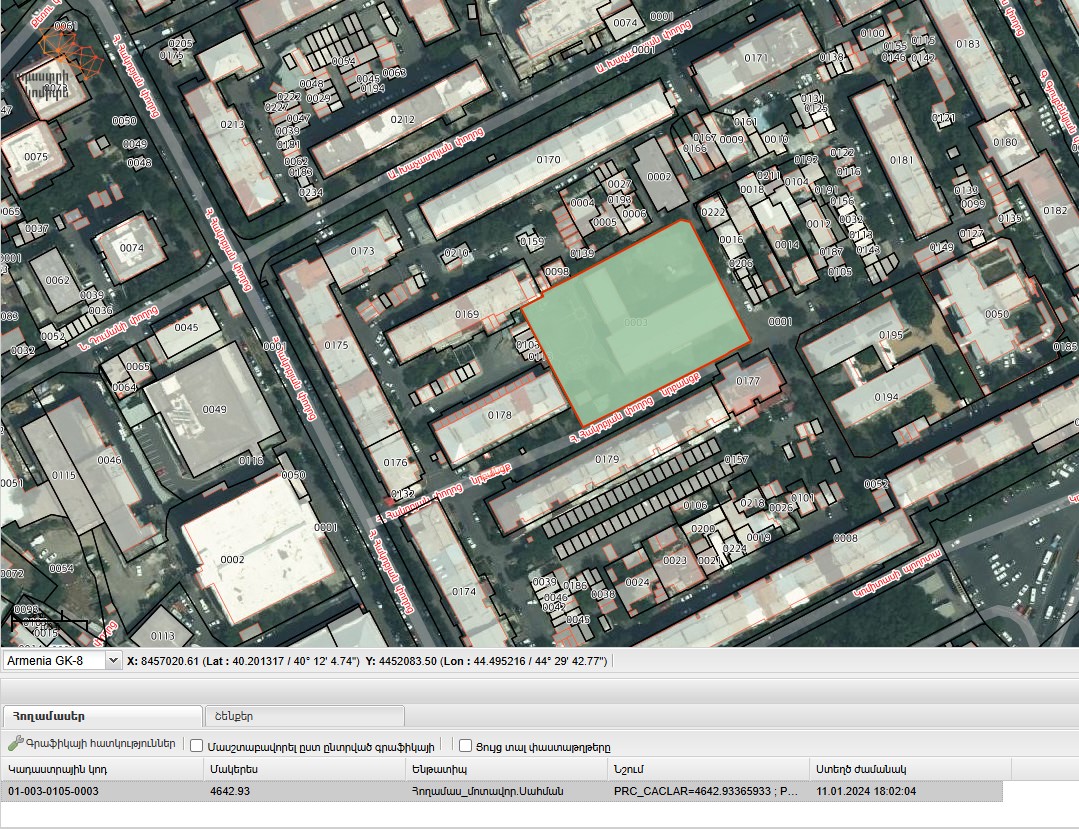Screen dimensions: 1079x829
Task: Select building parcel 0171 on the map
Action: point(756,58)
